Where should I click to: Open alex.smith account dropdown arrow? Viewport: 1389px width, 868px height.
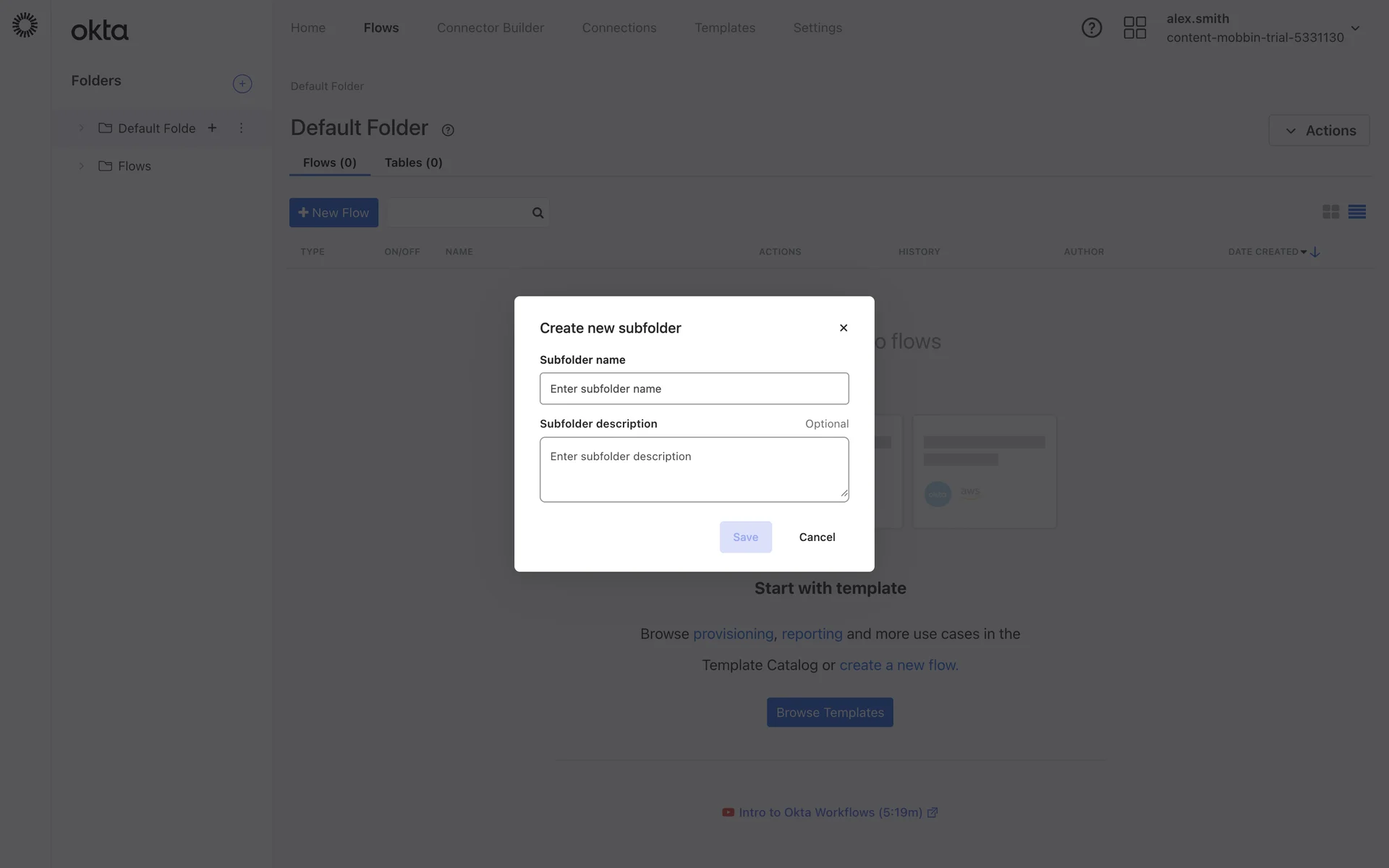tap(1355, 28)
